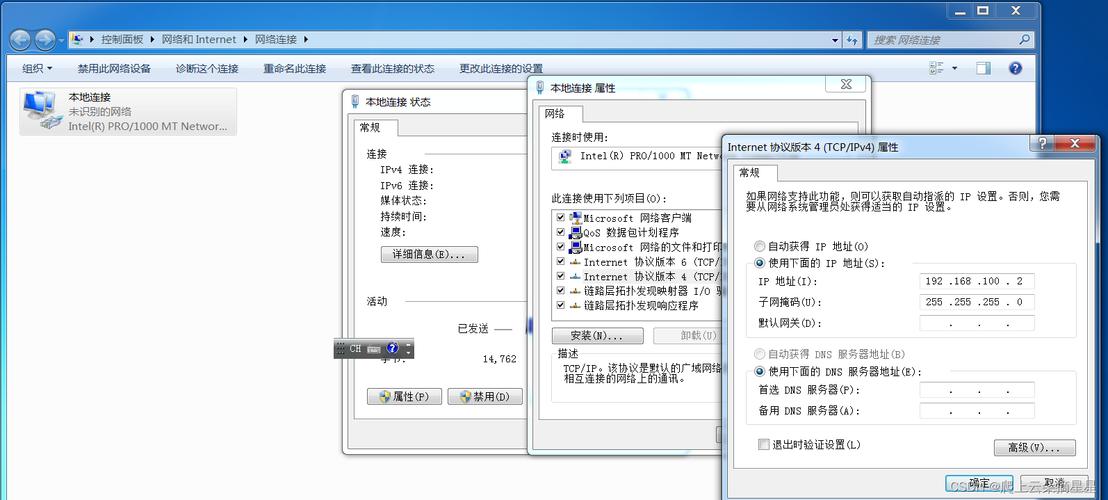
Task: Click 重命名此连接 in the toolbar
Action: (x=295, y=69)
